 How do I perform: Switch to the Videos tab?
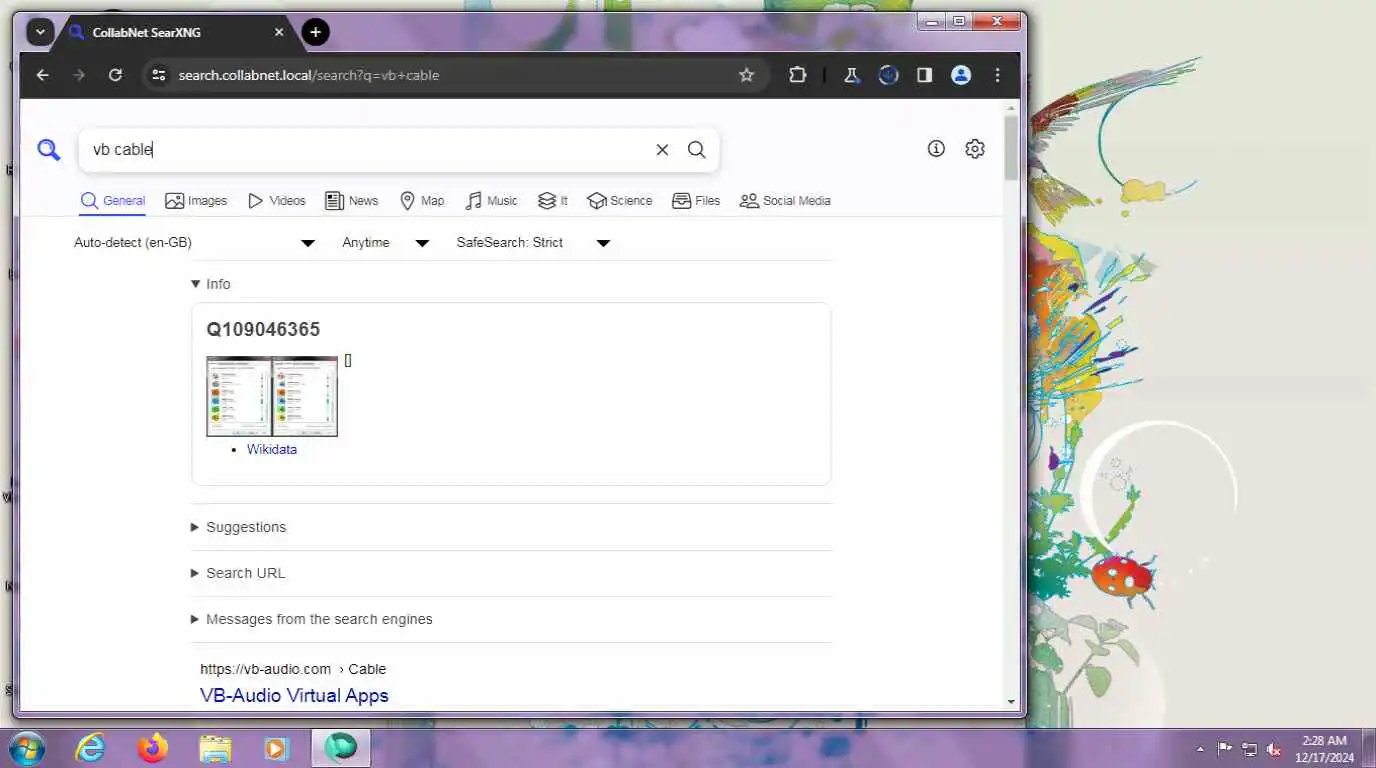277,201
